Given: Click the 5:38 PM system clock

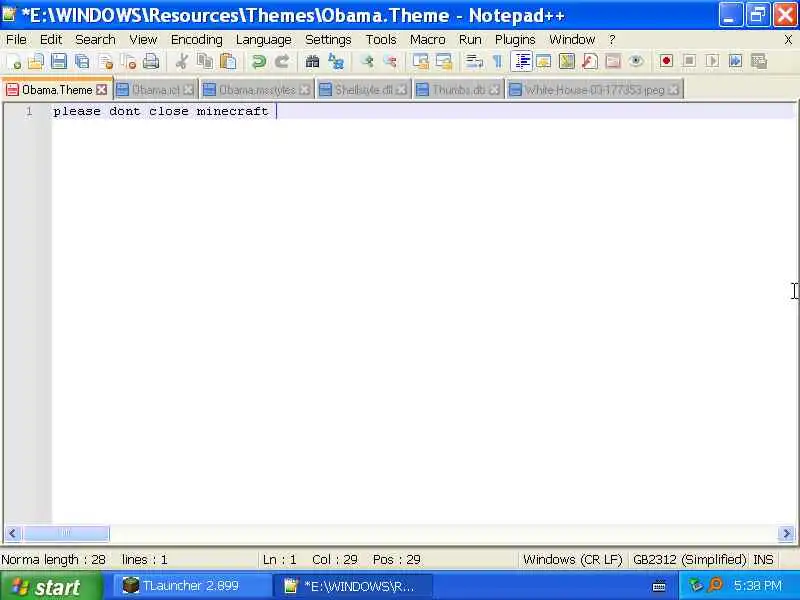Looking at the screenshot, I should coord(758,585).
